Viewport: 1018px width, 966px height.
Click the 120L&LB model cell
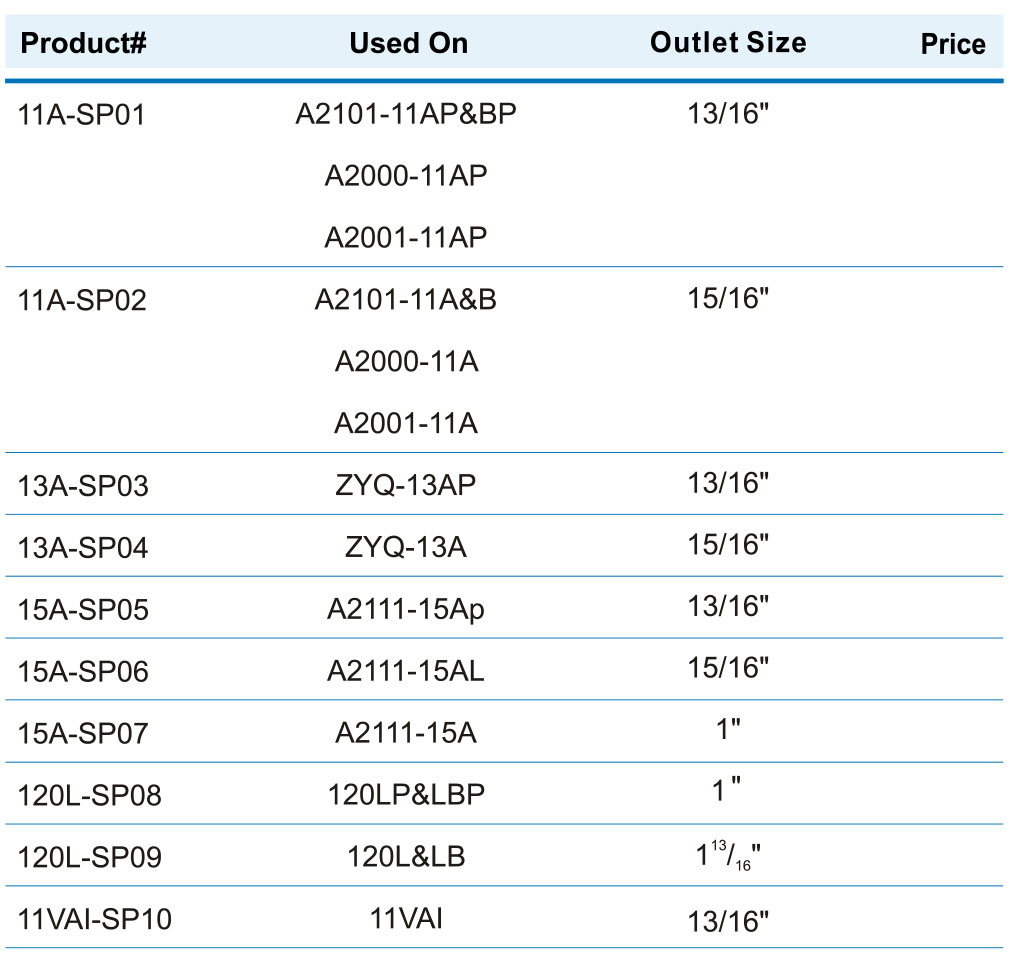click(x=406, y=857)
